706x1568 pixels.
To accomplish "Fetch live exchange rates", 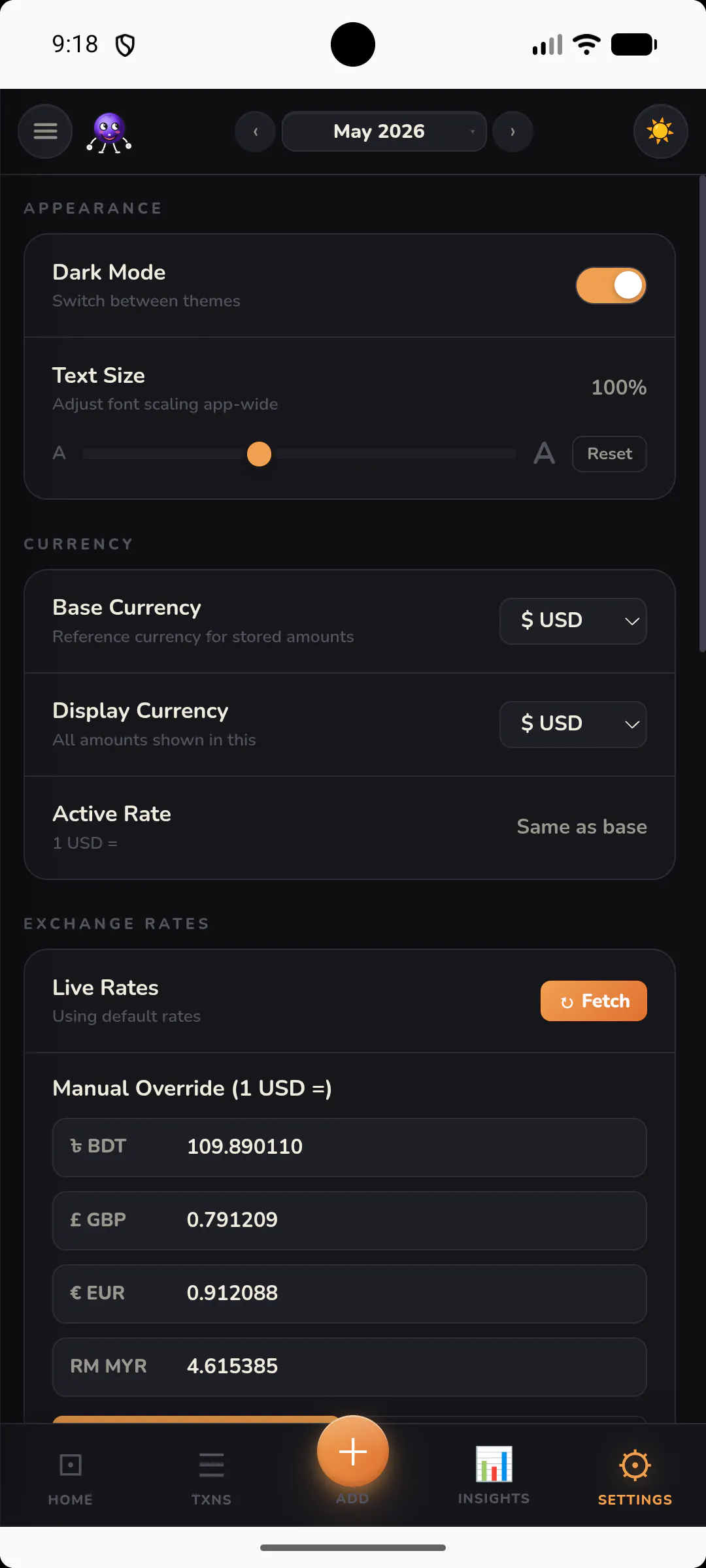I will click(x=594, y=1001).
